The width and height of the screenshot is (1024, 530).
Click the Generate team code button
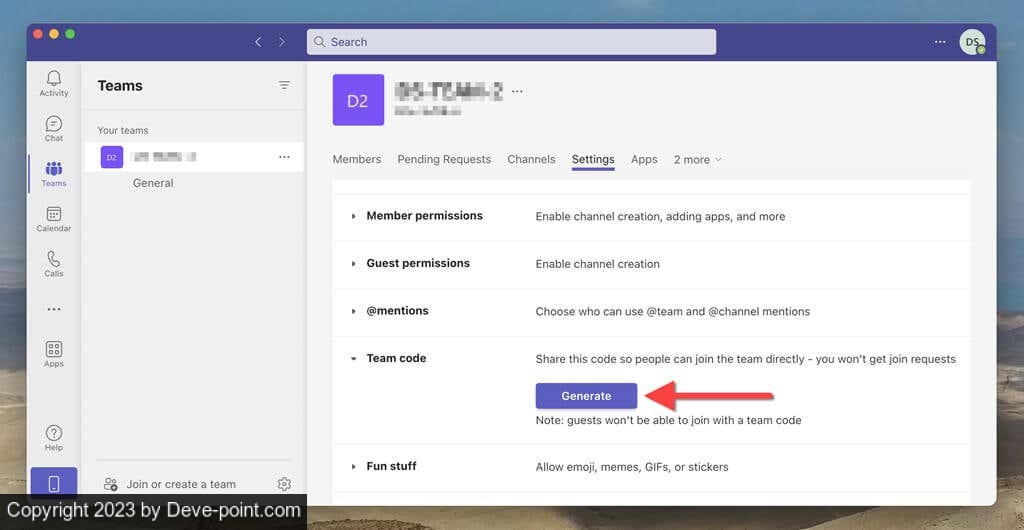(x=586, y=396)
